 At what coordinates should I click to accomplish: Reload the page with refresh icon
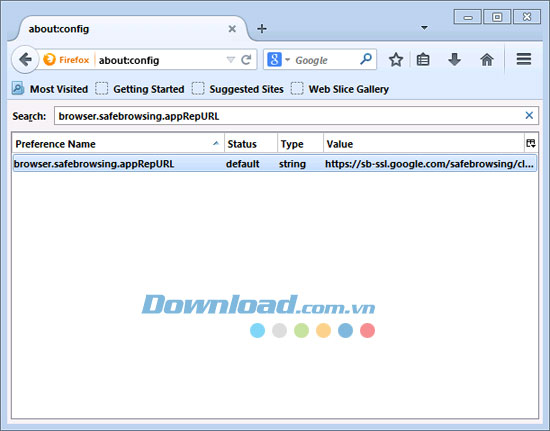(246, 60)
